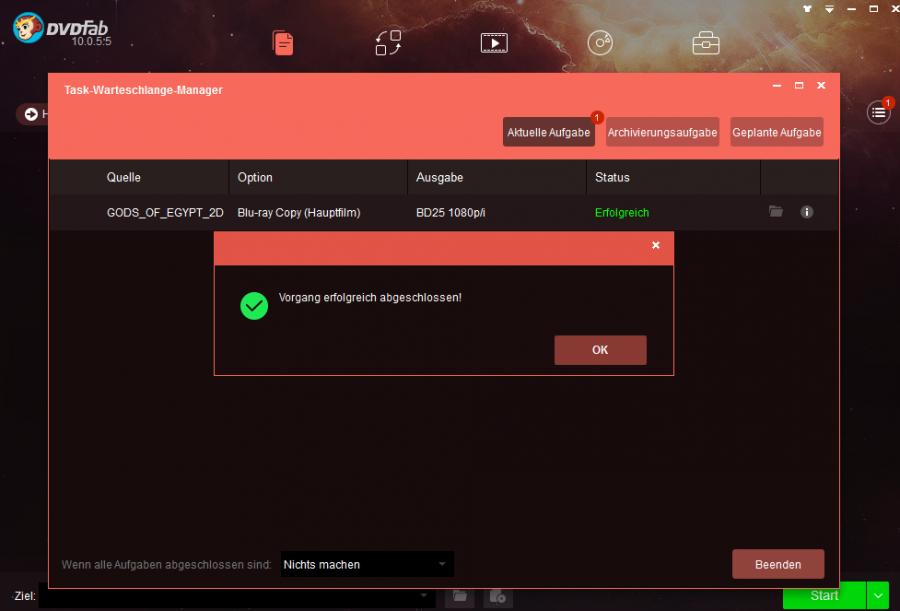The width and height of the screenshot is (900, 611).
Task: Minimize the Task-Warteschlange-Manager window
Action: [777, 86]
